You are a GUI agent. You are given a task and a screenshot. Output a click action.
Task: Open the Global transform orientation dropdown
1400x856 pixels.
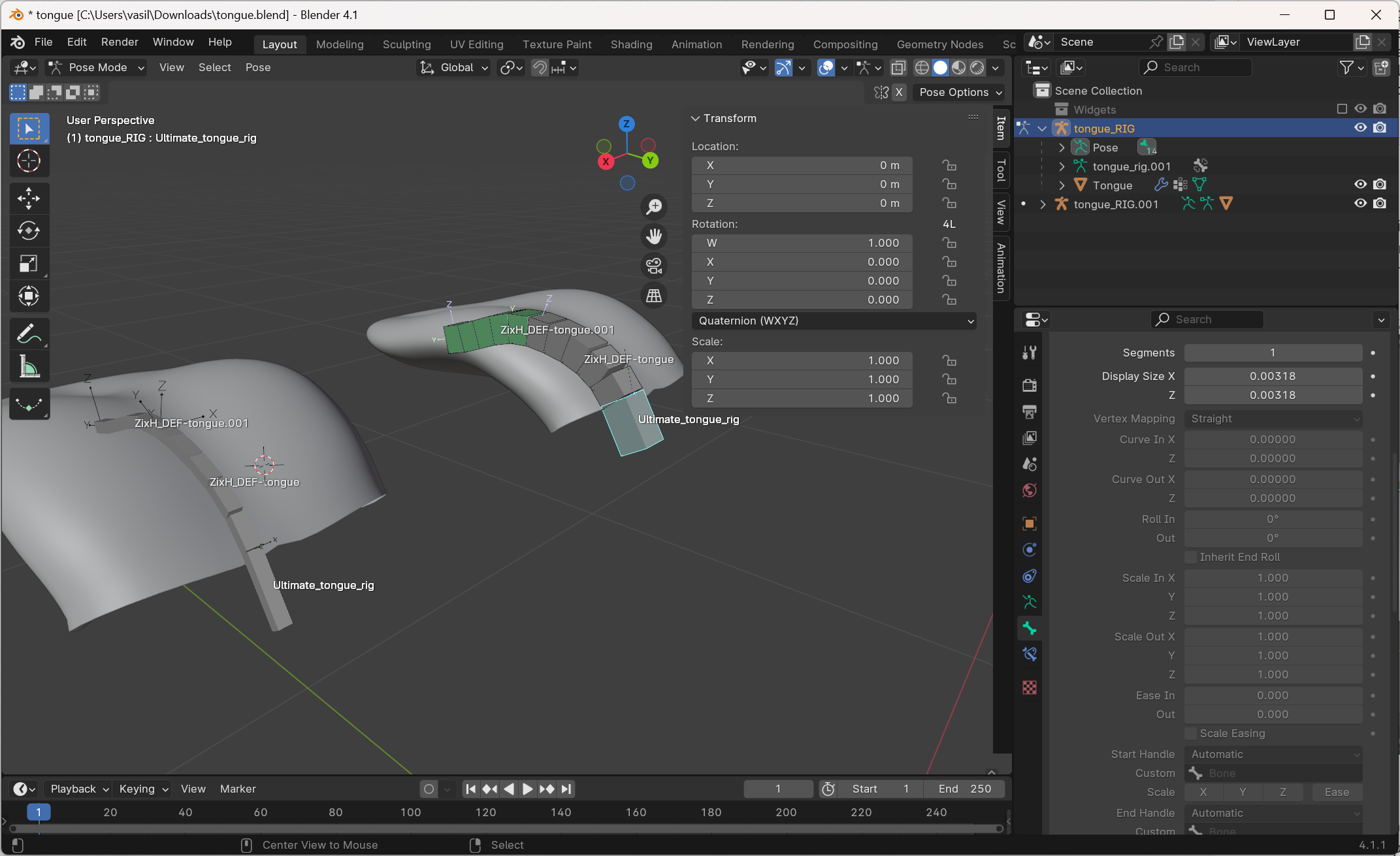(454, 68)
